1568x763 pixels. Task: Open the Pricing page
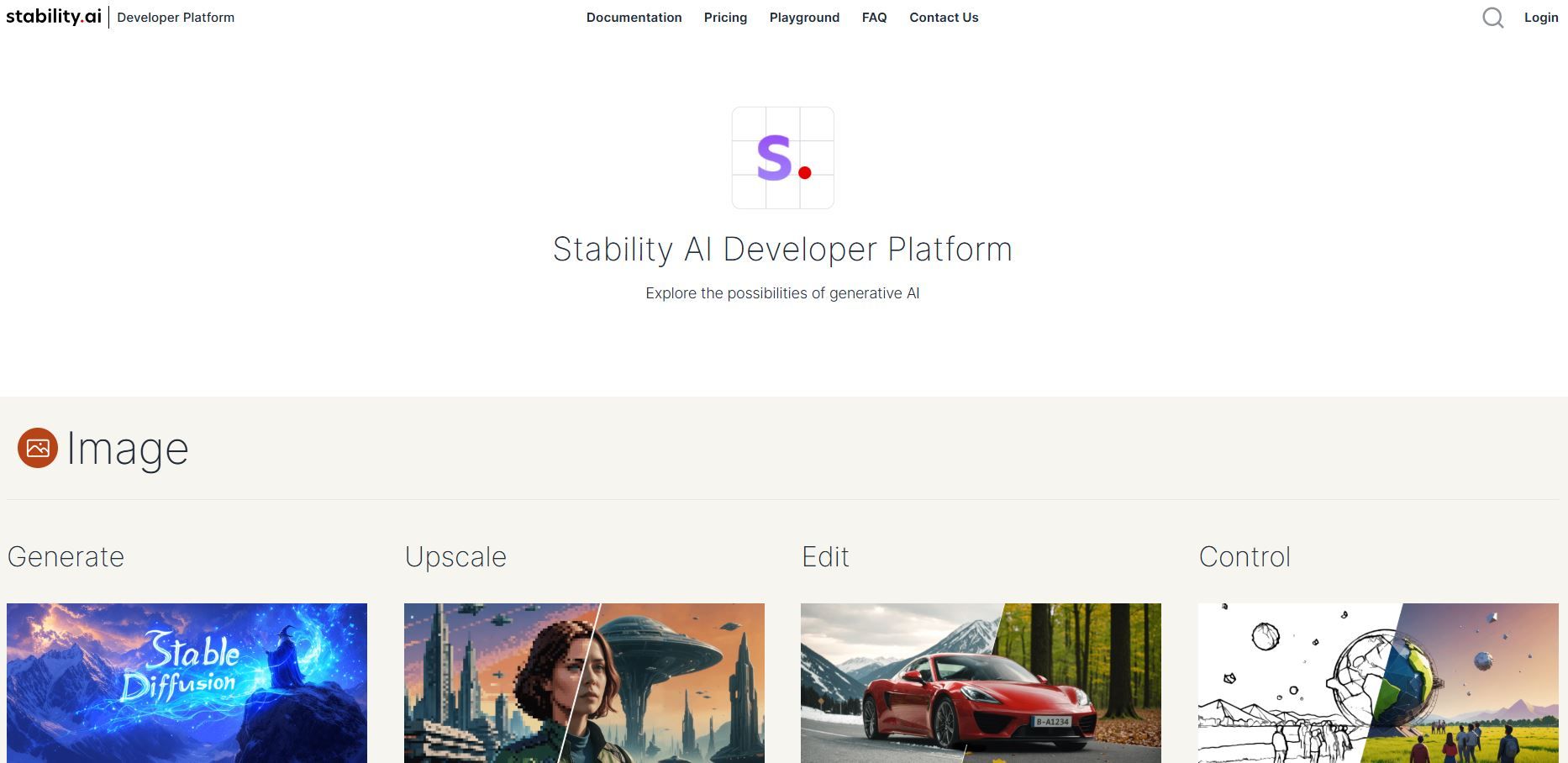point(725,18)
